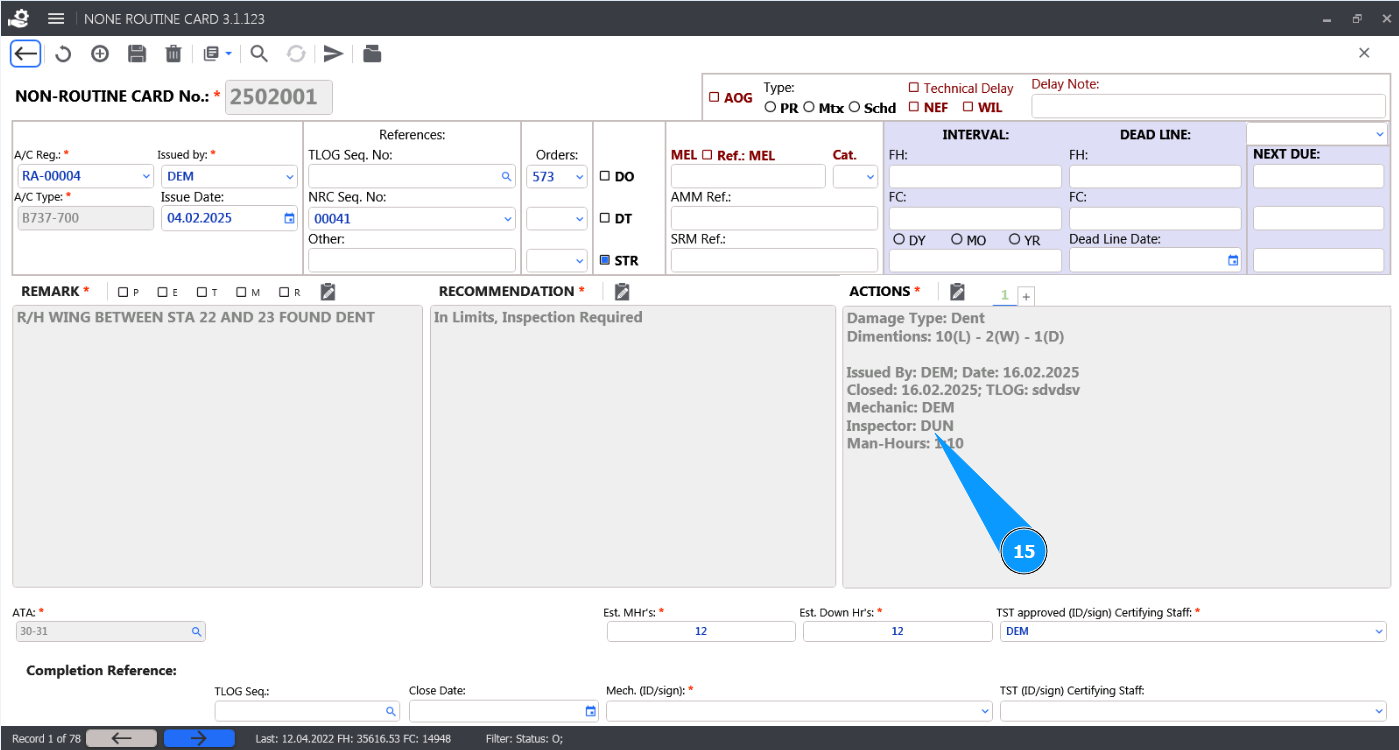1399x750 pixels.
Task: Expand the TST approved Certifying Staff dropdown
Action: pos(1379,632)
